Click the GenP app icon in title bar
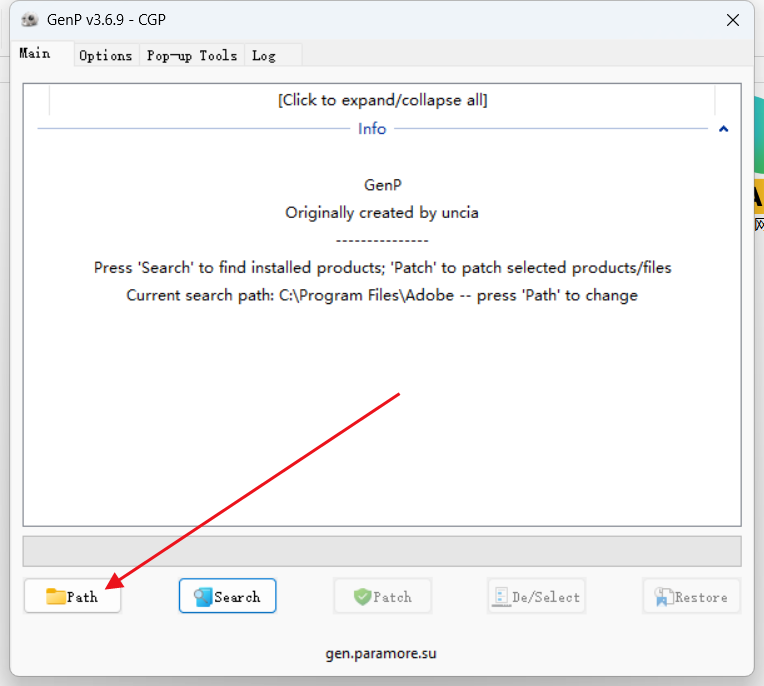The height and width of the screenshot is (686, 764). 30,20
